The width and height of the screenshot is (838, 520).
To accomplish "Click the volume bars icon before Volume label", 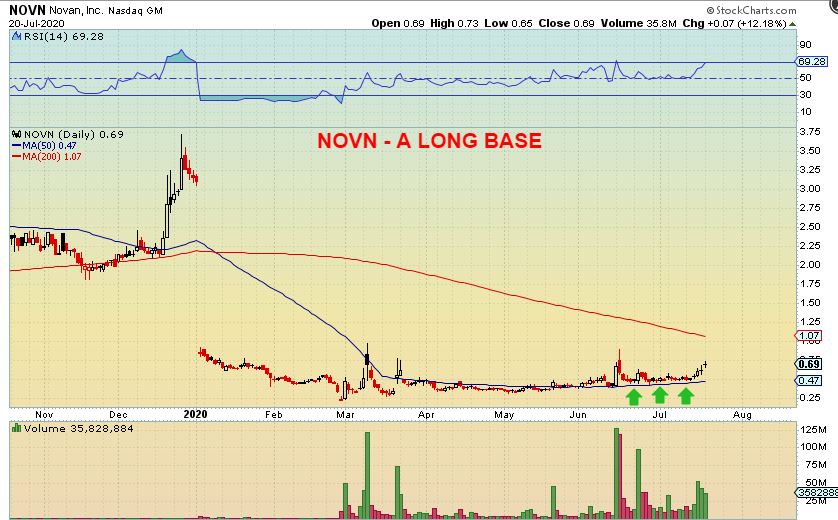I will (17, 428).
